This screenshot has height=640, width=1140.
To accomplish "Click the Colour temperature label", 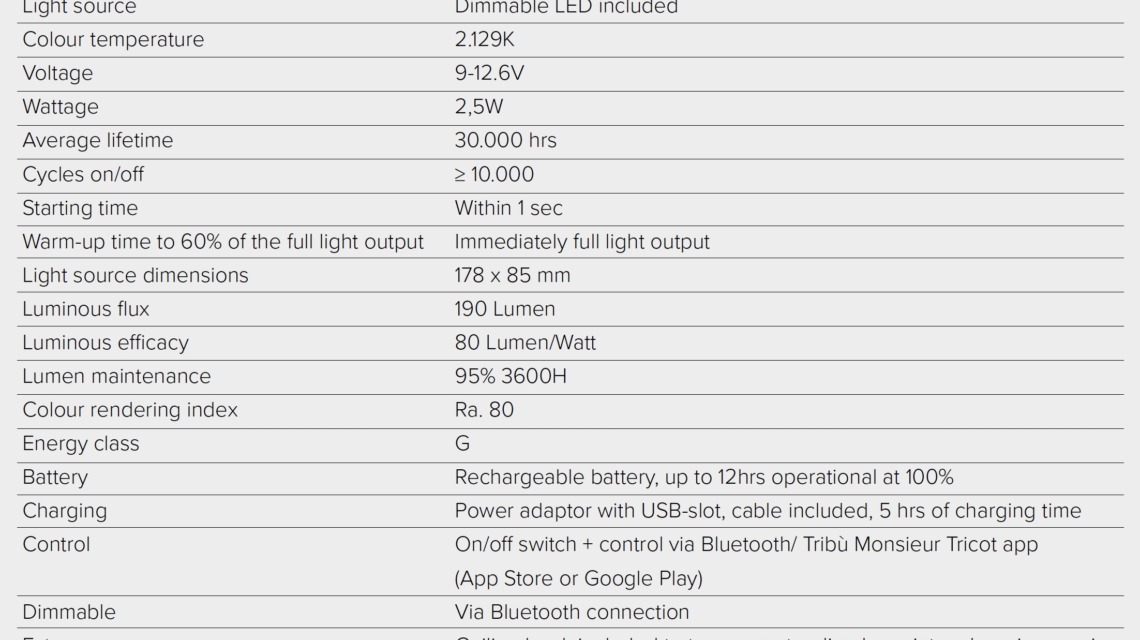I will pos(113,40).
